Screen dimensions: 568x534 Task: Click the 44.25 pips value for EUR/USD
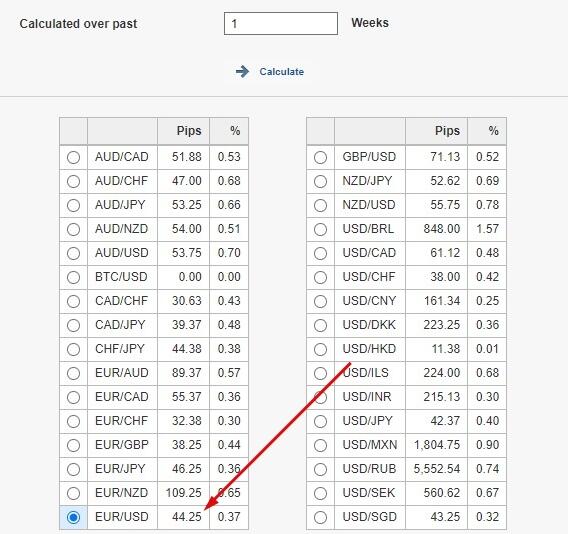(x=187, y=517)
